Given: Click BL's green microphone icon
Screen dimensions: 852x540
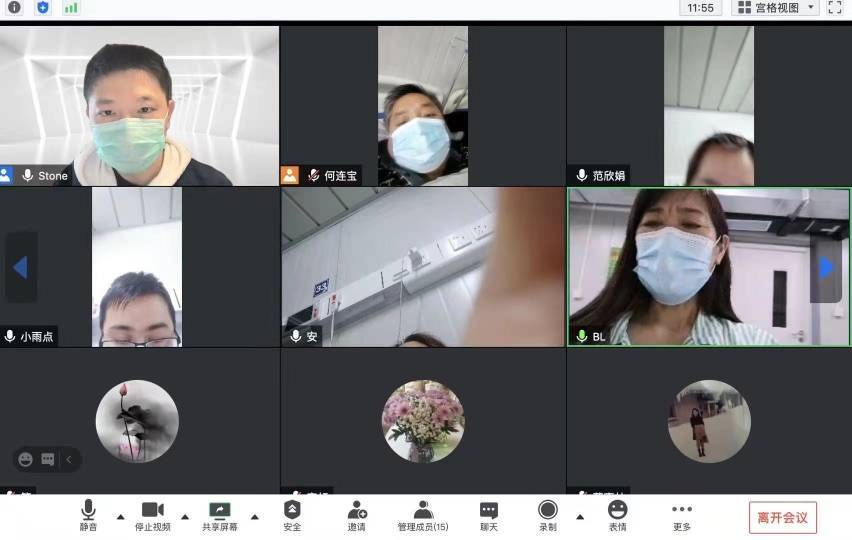Looking at the screenshot, I should click(581, 336).
